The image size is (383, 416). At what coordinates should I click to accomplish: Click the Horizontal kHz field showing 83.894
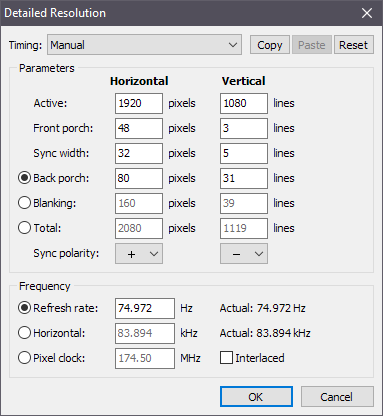click(x=145, y=333)
